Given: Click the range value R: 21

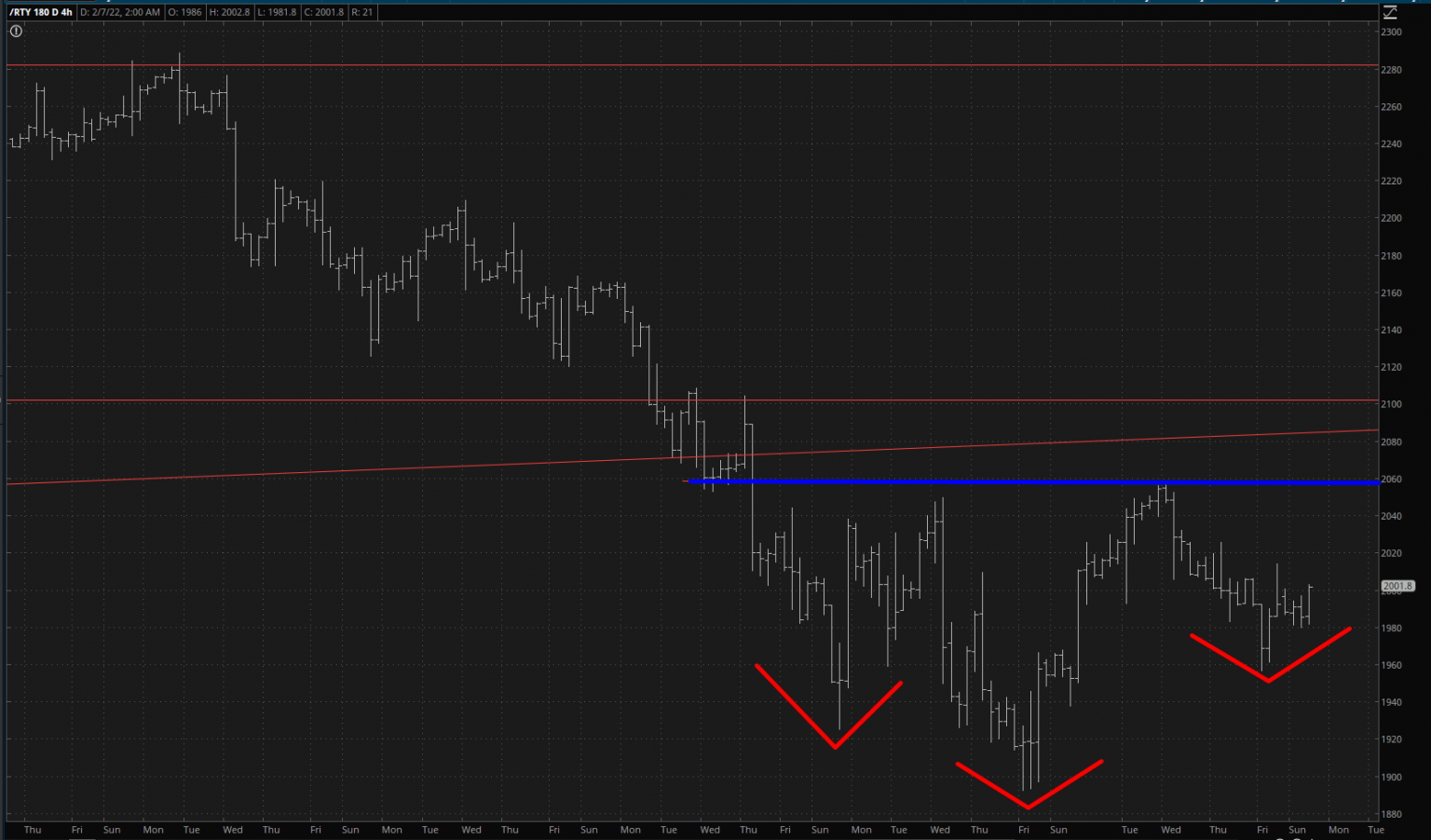Looking at the screenshot, I should tap(362, 12).
